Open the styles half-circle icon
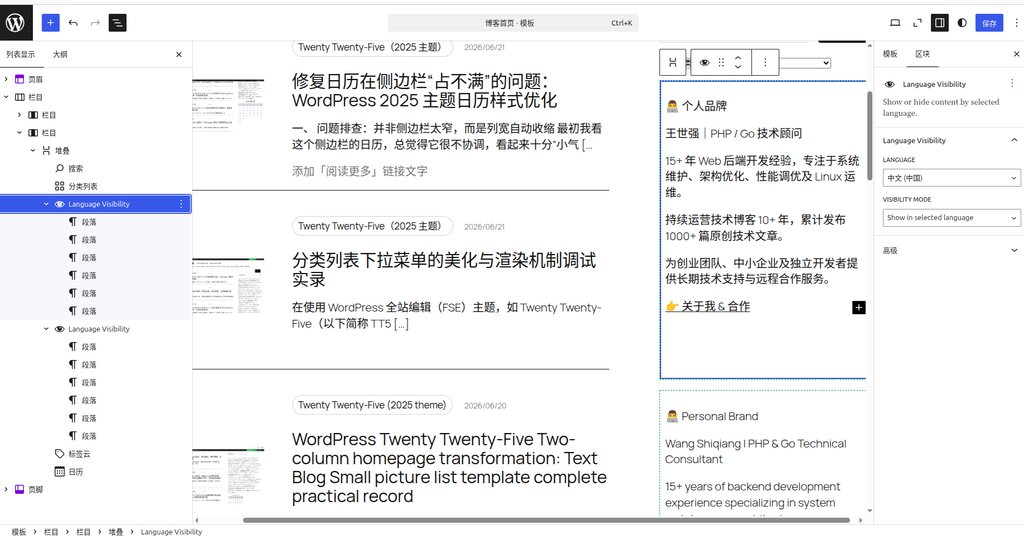 pos(962,23)
